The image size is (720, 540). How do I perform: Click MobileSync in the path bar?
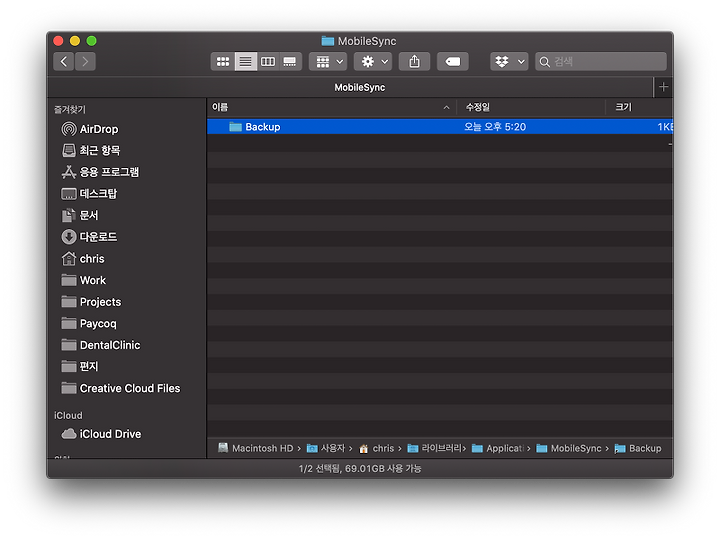(569, 448)
